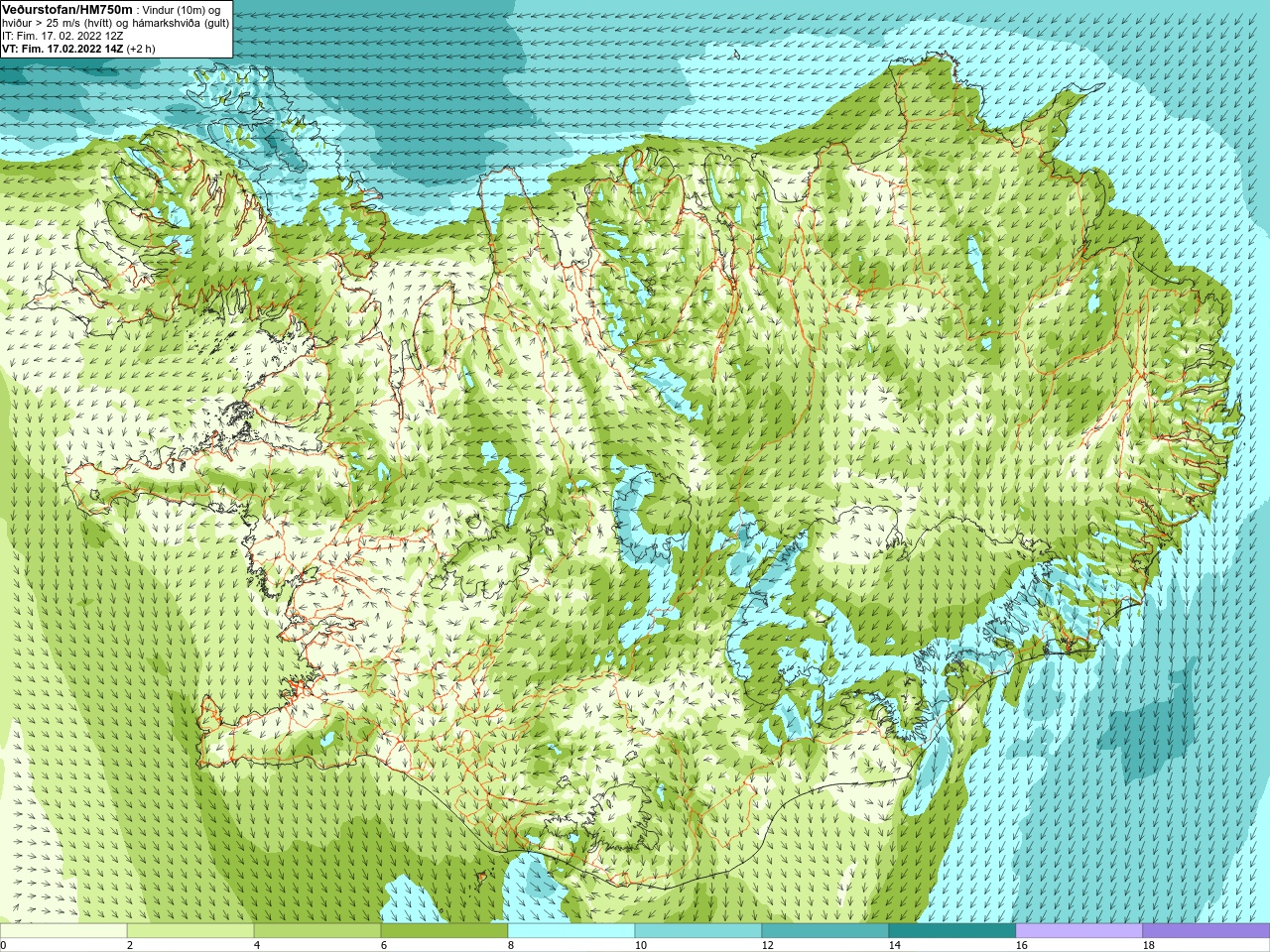Click the pale cyan 8–10 m/s legend swatch
1270x952 pixels.
point(571,931)
